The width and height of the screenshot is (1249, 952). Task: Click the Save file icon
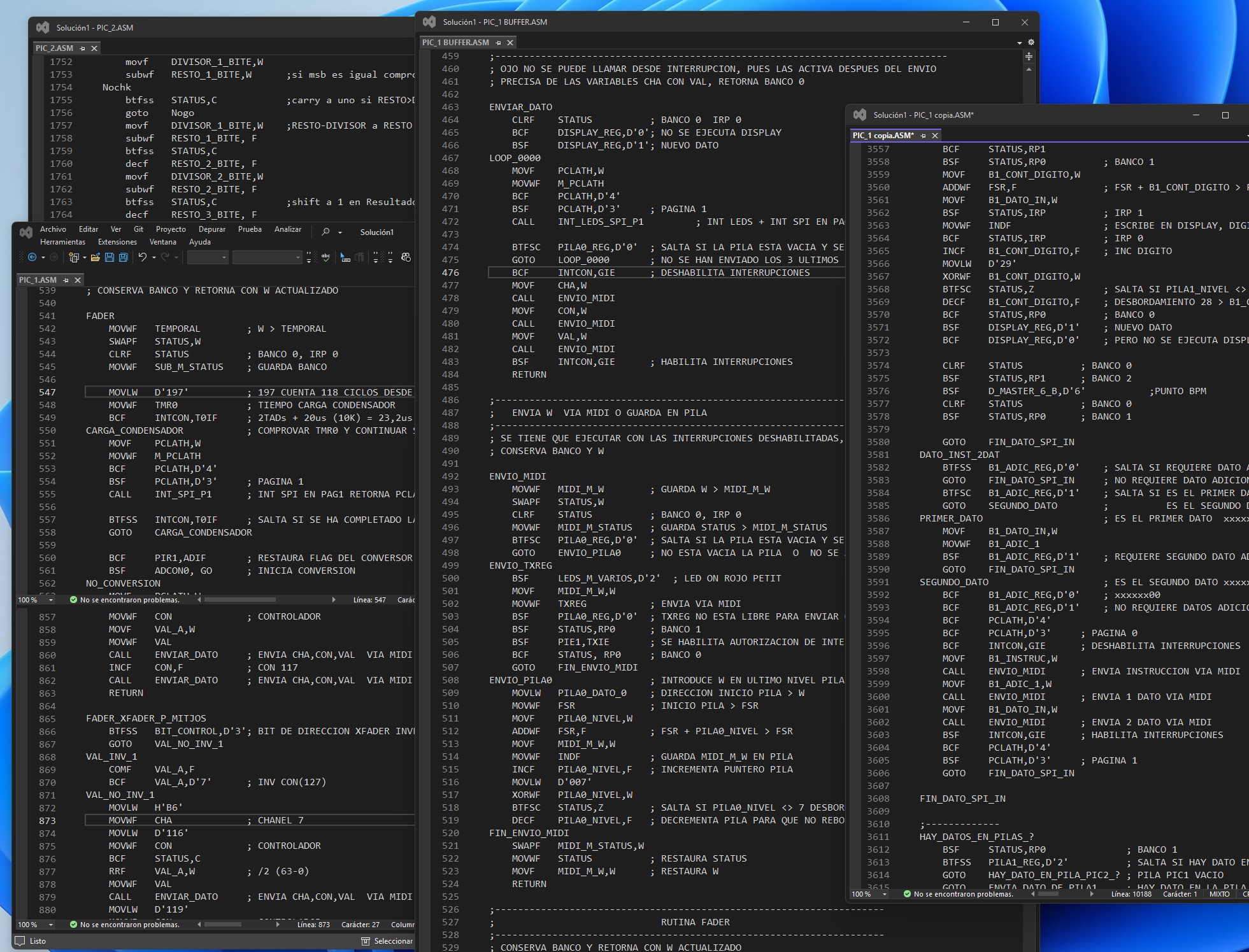tap(110, 257)
